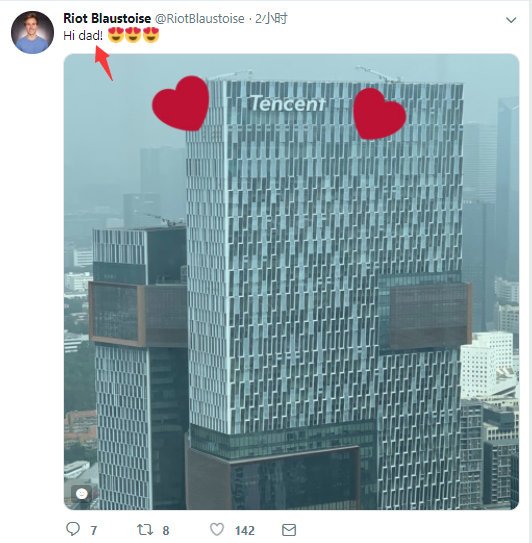Open the smiley sticker icon on the photo

[82, 493]
